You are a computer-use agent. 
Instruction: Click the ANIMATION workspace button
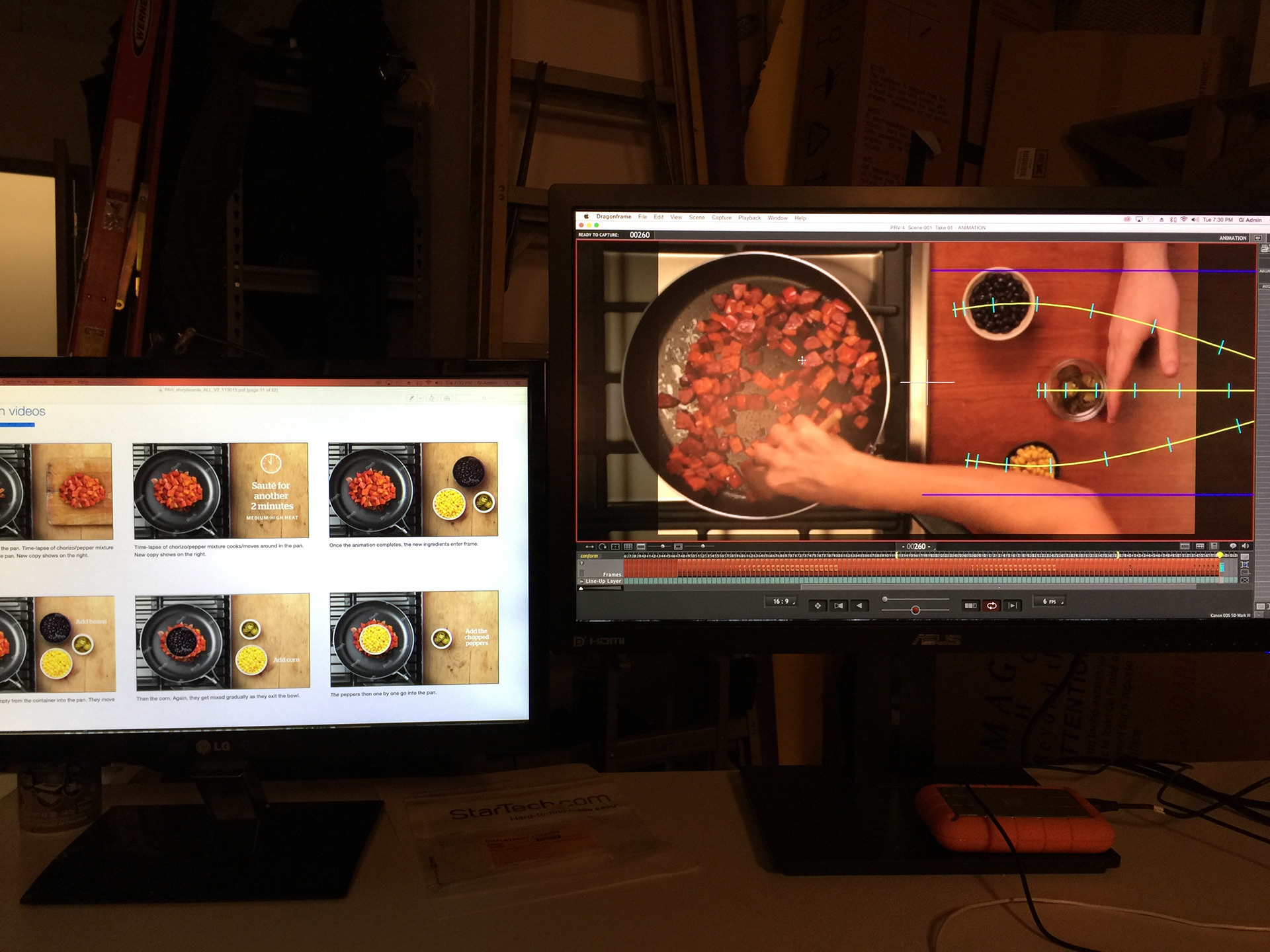(1232, 238)
